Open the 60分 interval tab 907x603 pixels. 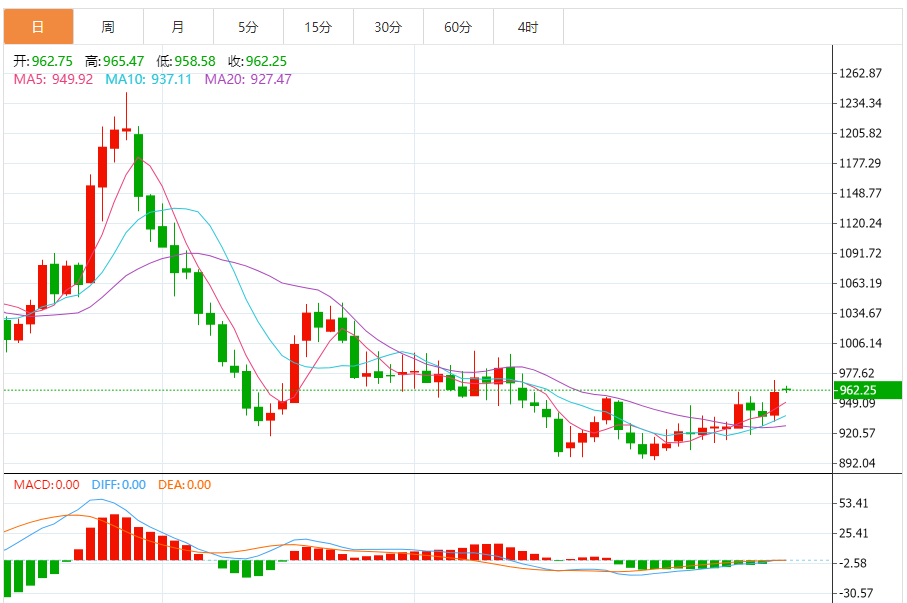[458, 27]
